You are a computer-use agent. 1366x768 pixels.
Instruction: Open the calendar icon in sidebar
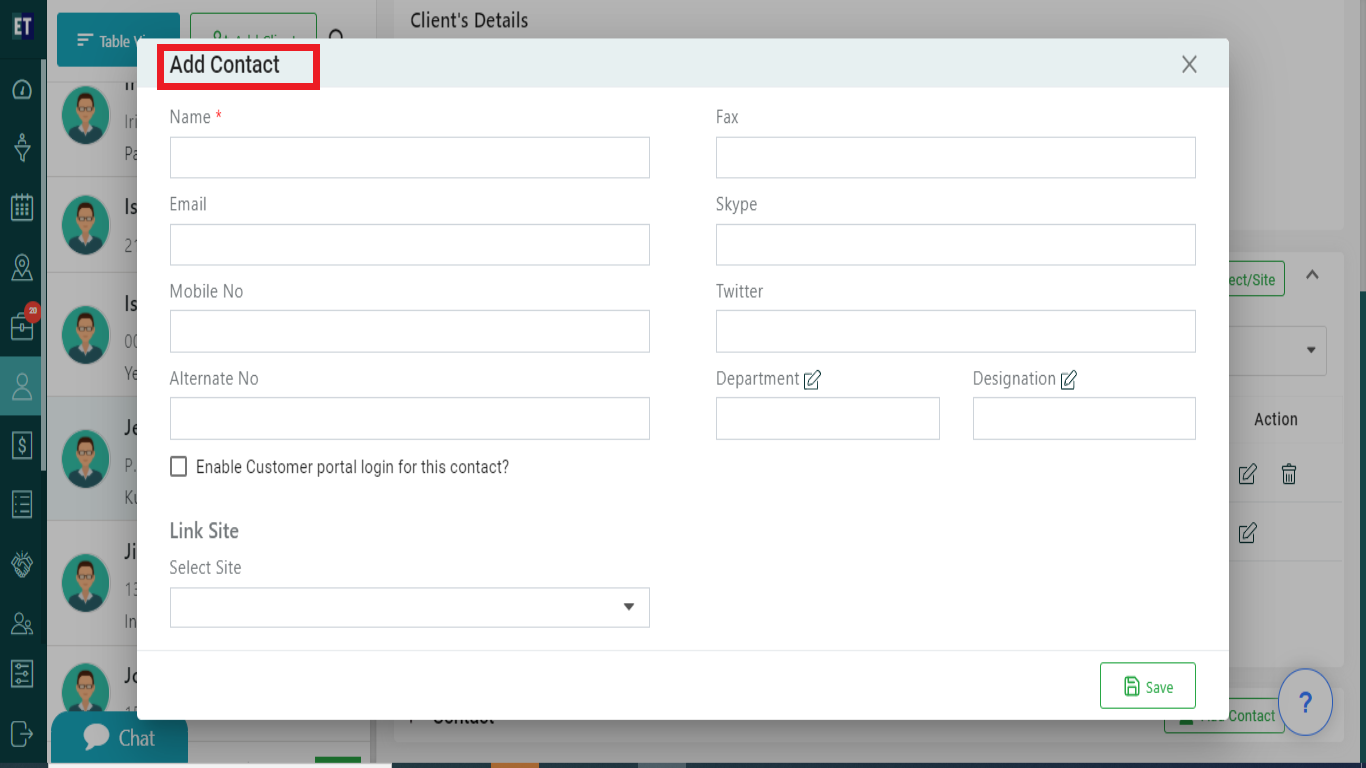pyautogui.click(x=22, y=208)
